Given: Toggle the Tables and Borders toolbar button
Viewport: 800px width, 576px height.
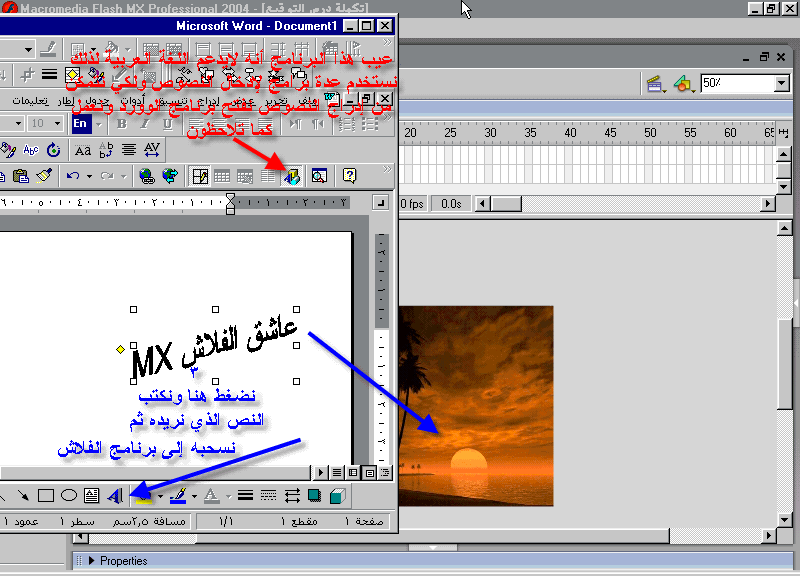Looking at the screenshot, I should (x=199, y=177).
